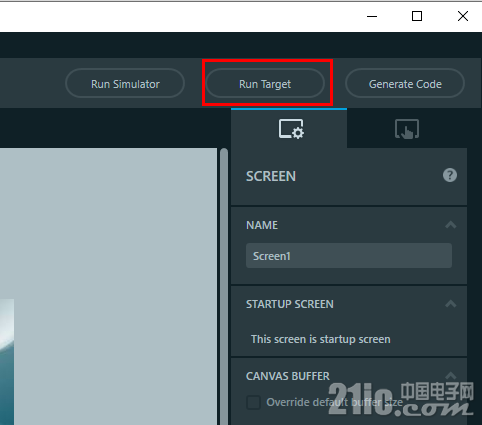This screenshot has height=425, width=482.
Task: Collapse the CANVAS BUFFER section
Action: coord(451,376)
